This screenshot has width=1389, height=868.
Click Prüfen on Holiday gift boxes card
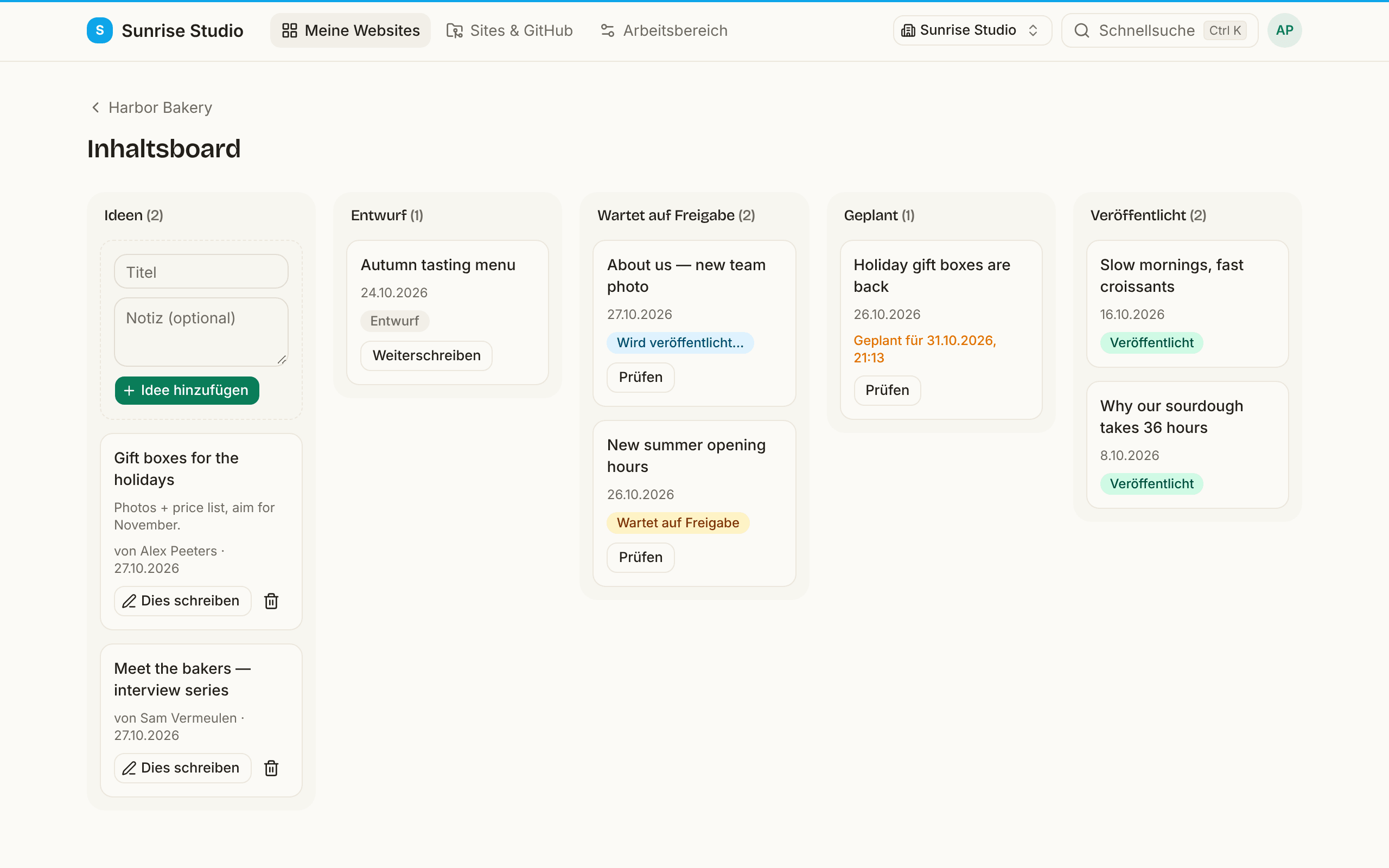[x=887, y=391]
